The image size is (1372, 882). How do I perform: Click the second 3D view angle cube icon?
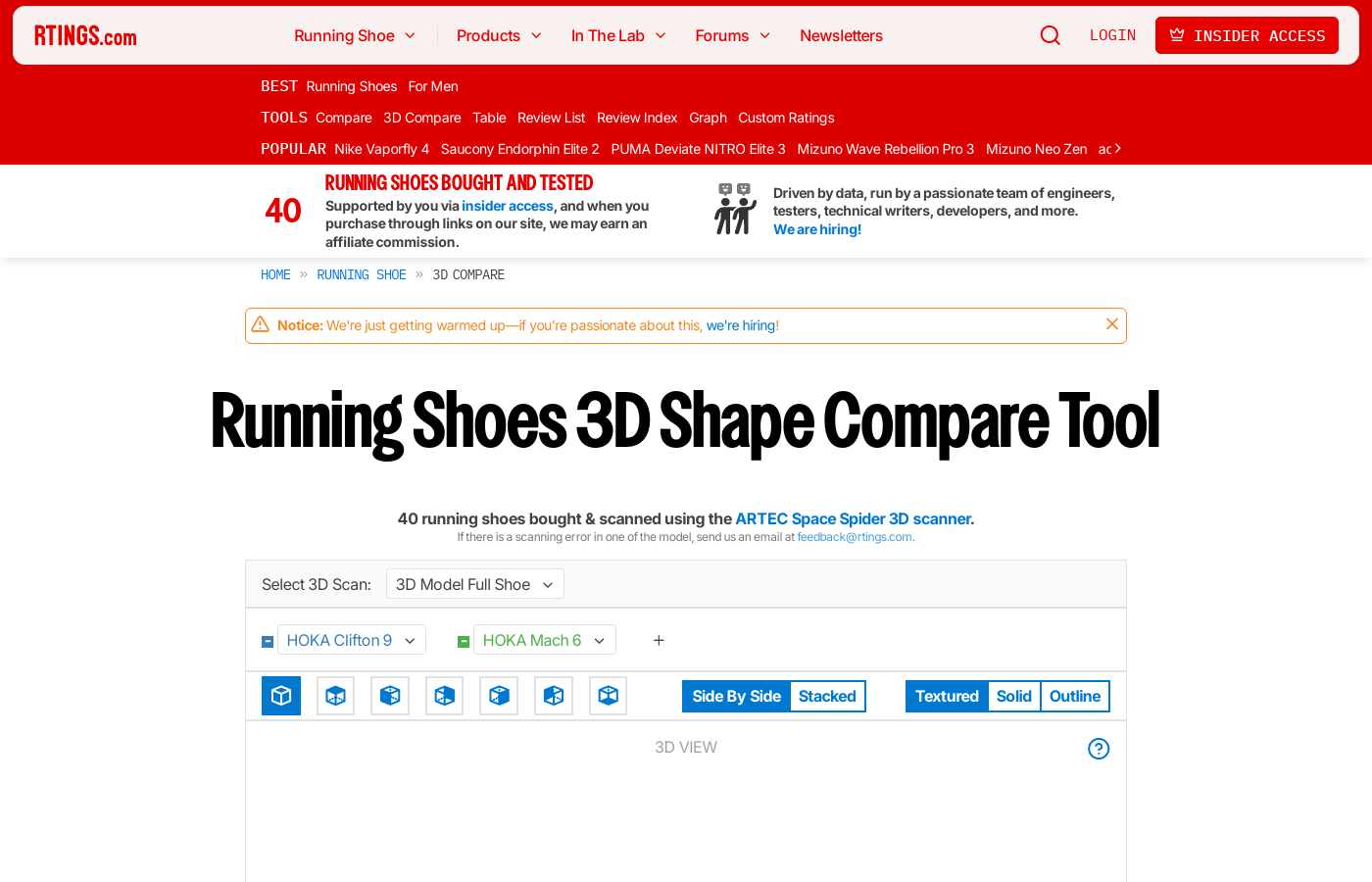(x=335, y=696)
